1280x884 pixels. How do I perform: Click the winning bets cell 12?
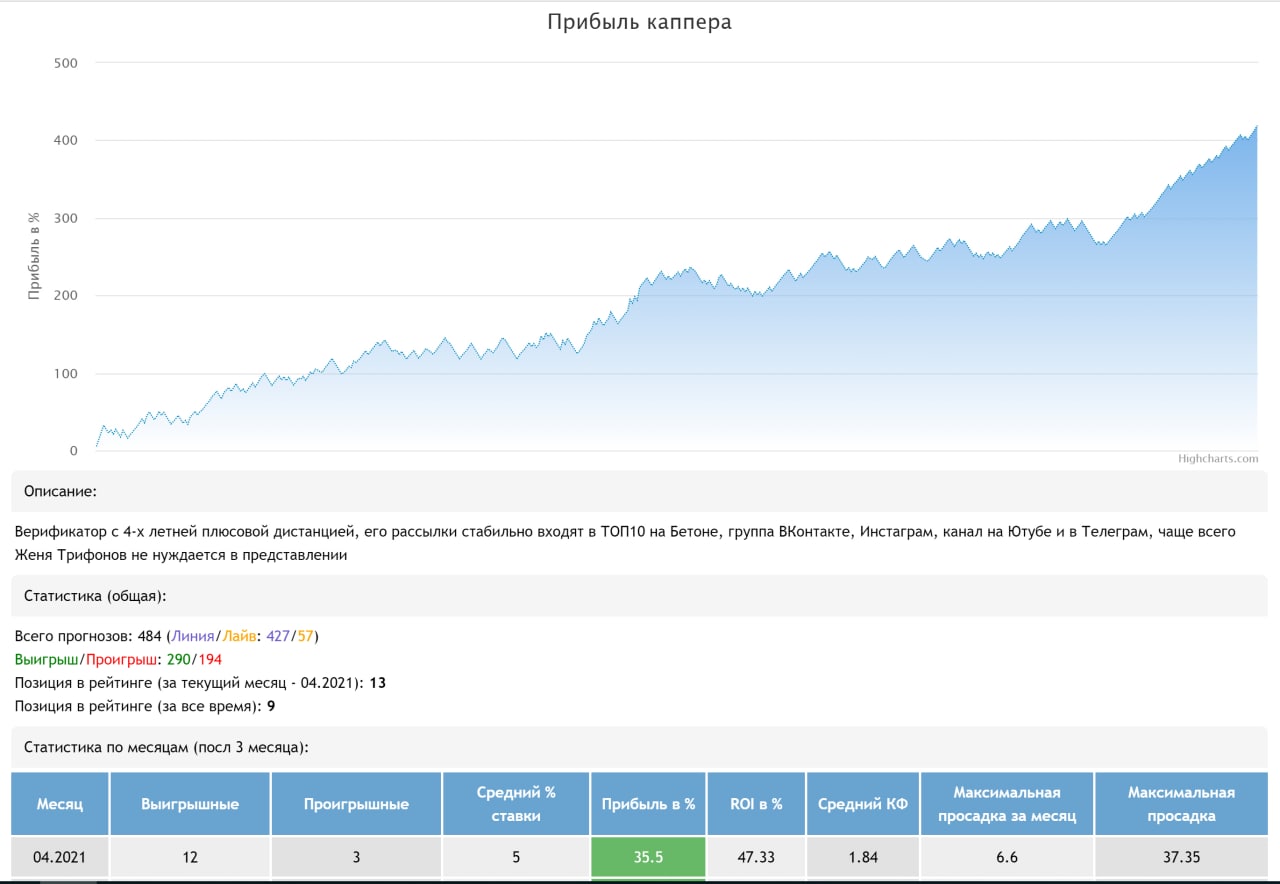[x=190, y=857]
